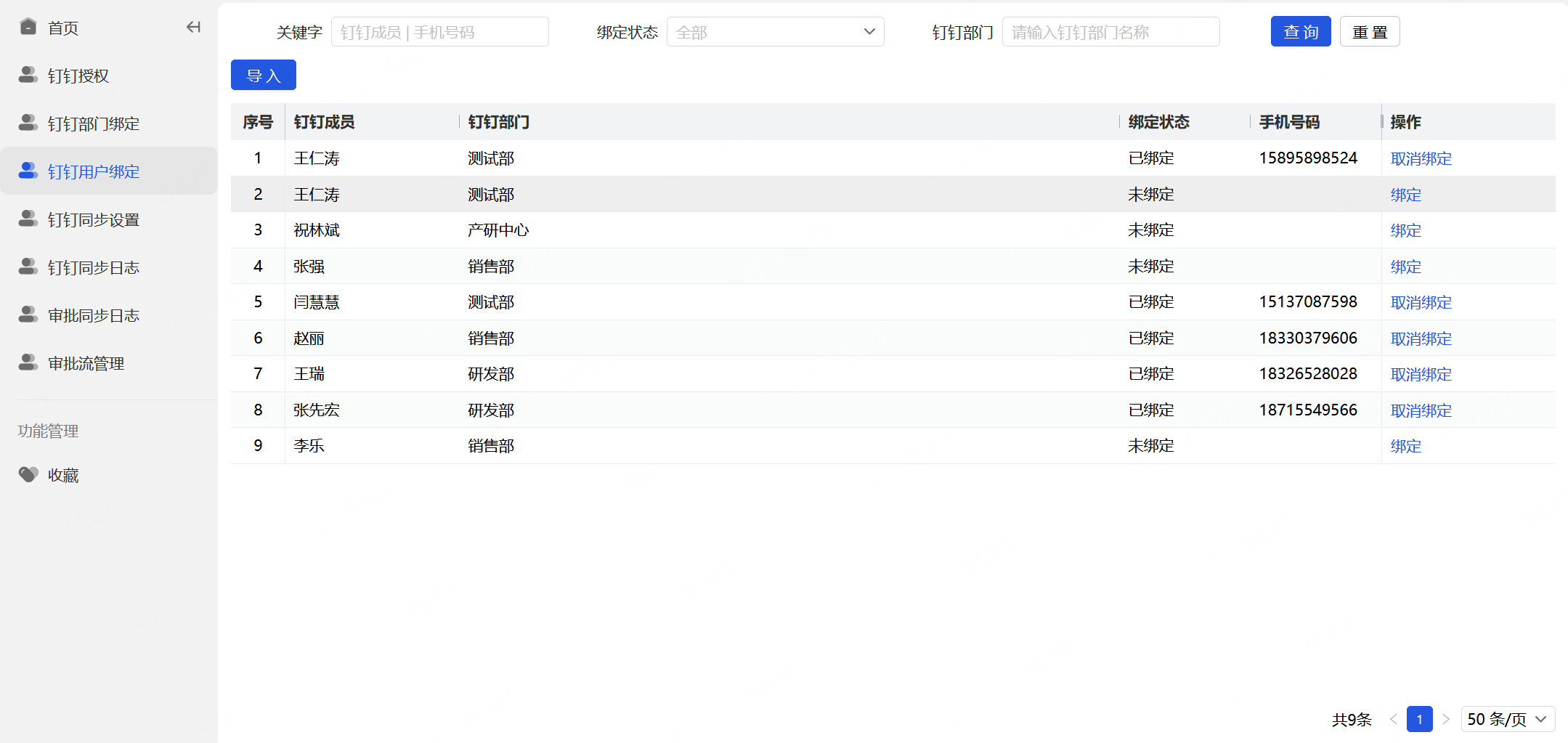Open the 绑定状态 dropdown
The image size is (1568, 743).
pyautogui.click(x=775, y=32)
